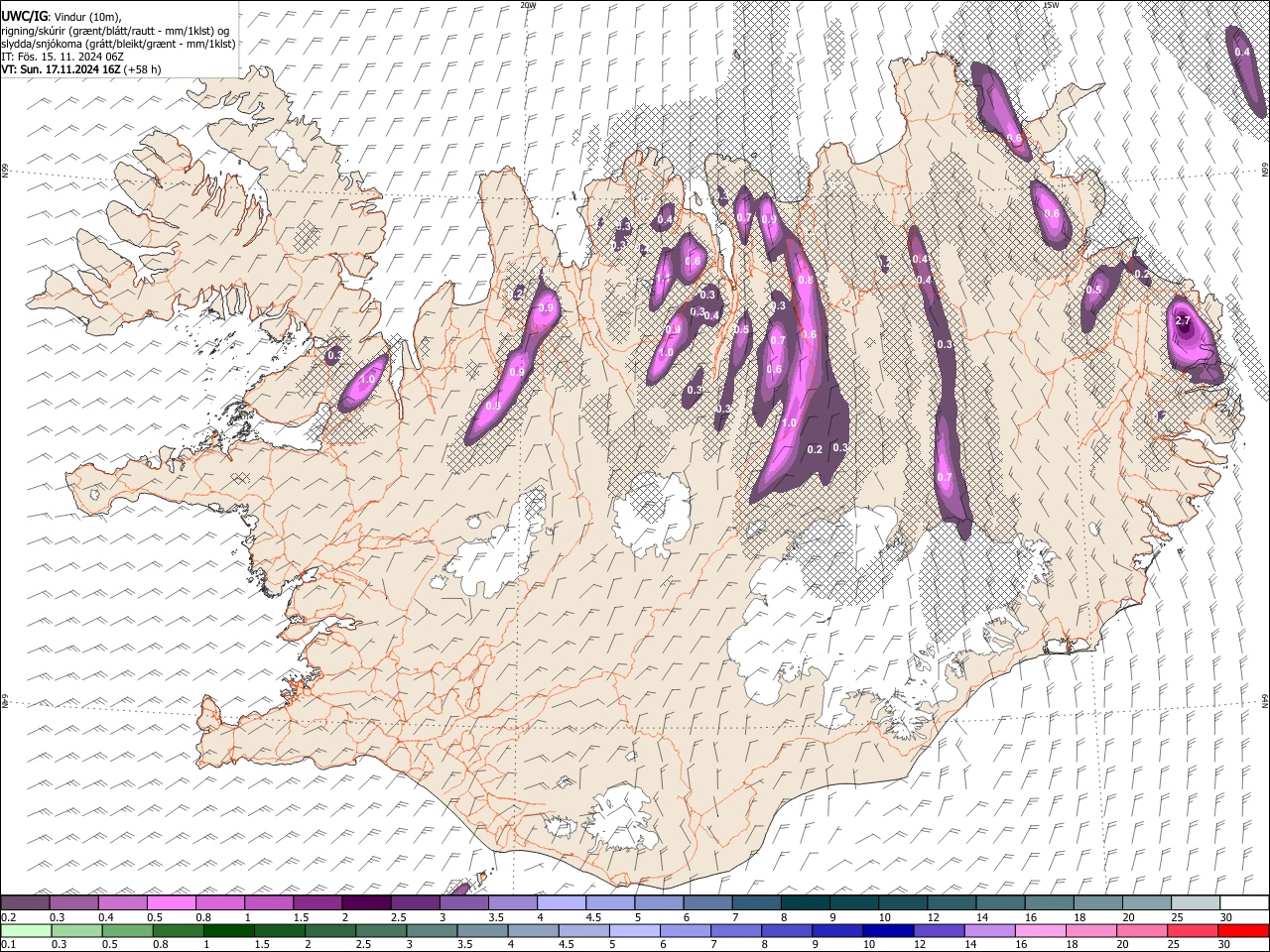Click the palest green 0.1 rain legend swatch
Screen dimensions: 1270x952
[x=26, y=930]
